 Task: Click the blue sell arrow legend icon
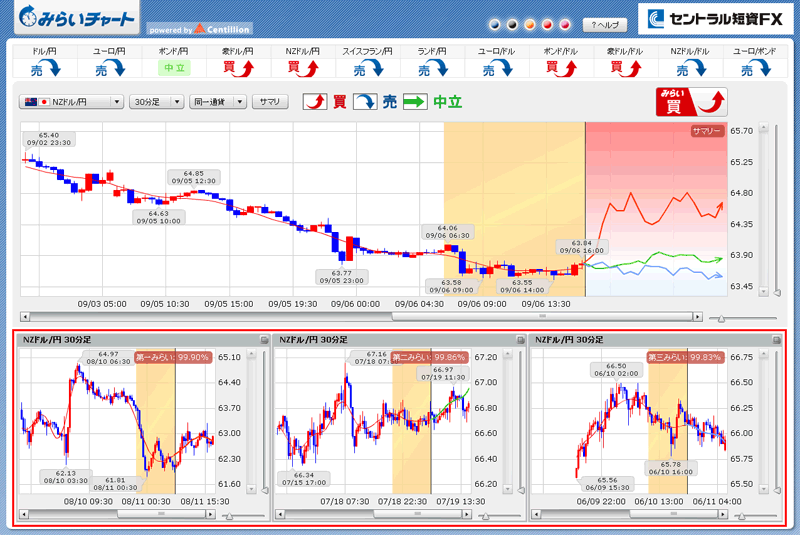365,102
